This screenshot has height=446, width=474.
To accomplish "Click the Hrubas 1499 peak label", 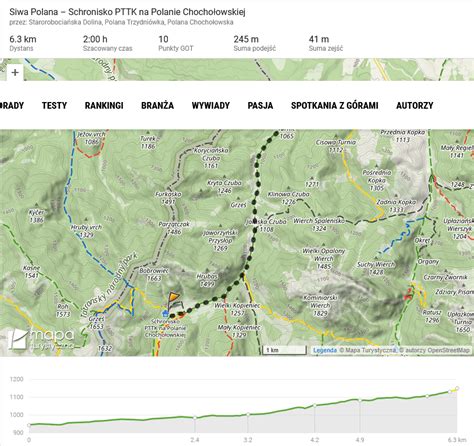I will pos(207,280).
